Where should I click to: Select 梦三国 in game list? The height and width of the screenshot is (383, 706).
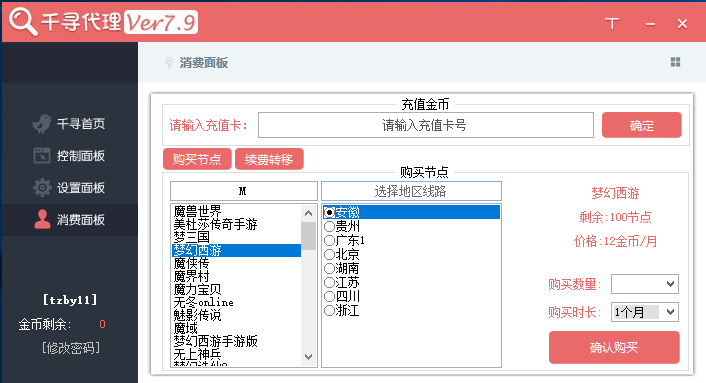coord(236,237)
